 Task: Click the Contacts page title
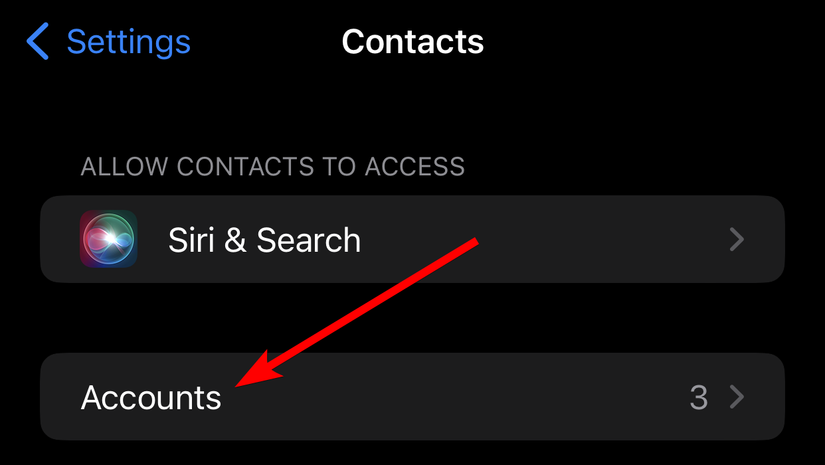[x=412, y=41]
